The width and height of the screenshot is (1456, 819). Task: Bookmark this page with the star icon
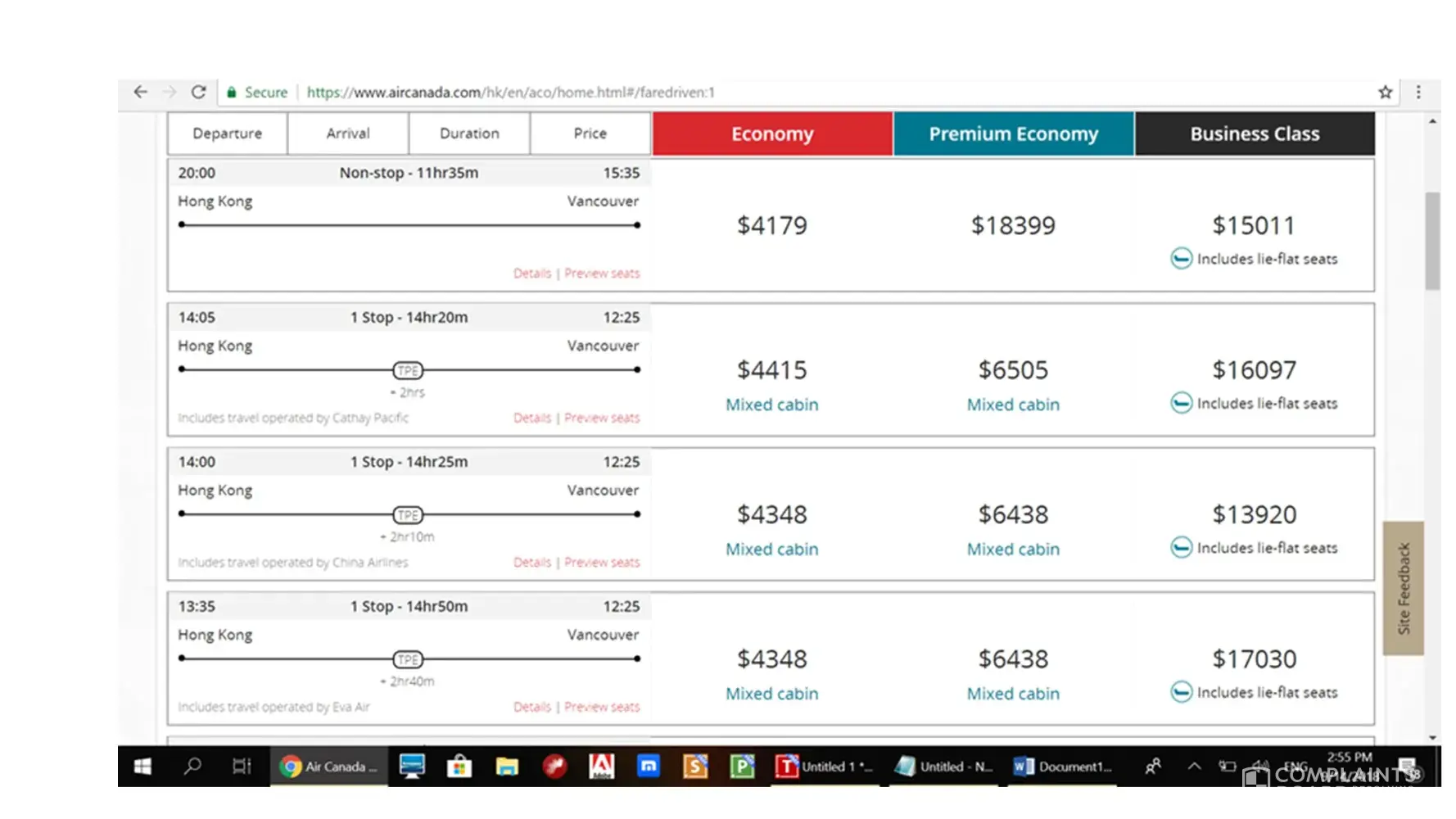pyautogui.click(x=1385, y=93)
